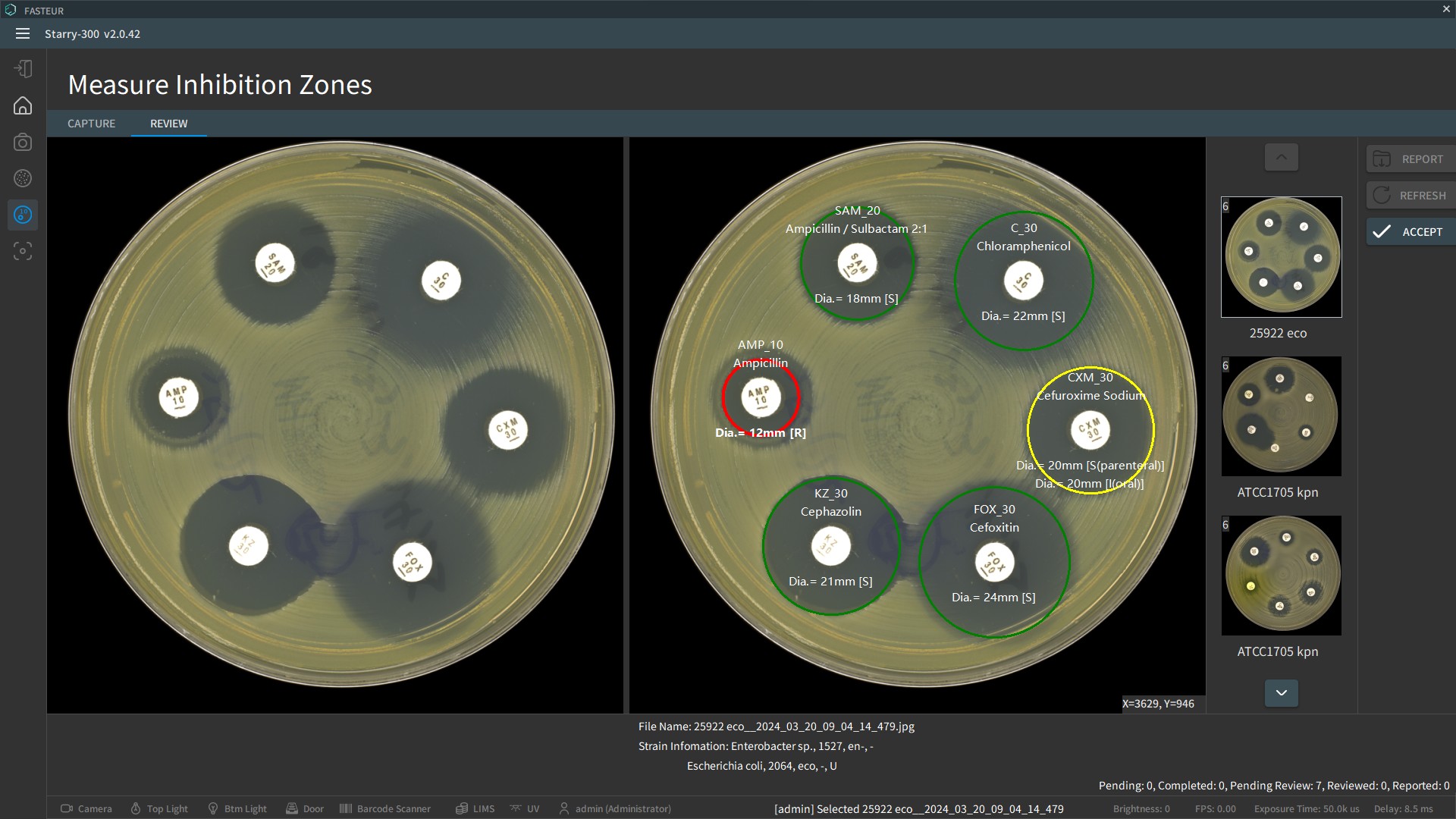Open the first ATCC1705 kpn thumbnail
Screen dimensions: 1456x819
pyautogui.click(x=1281, y=416)
